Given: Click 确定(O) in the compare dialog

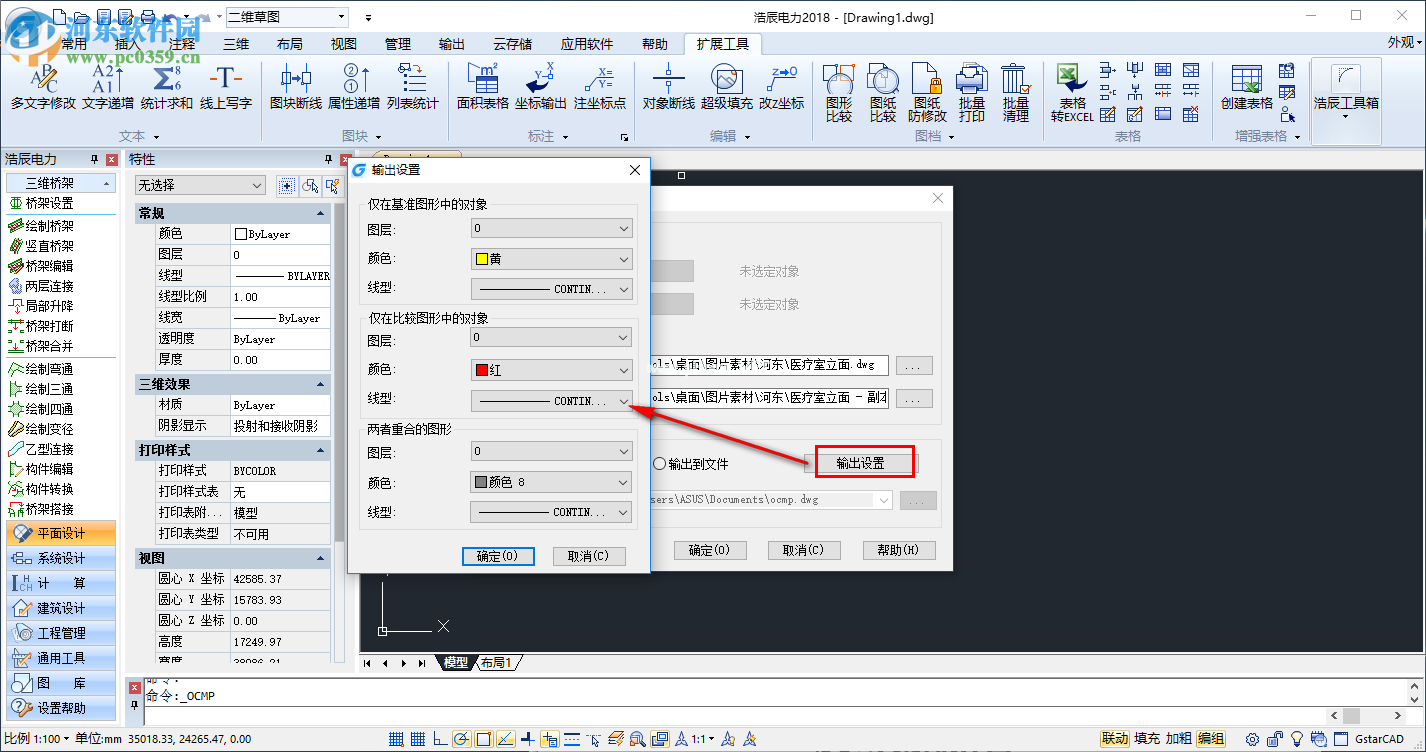Looking at the screenshot, I should [710, 550].
